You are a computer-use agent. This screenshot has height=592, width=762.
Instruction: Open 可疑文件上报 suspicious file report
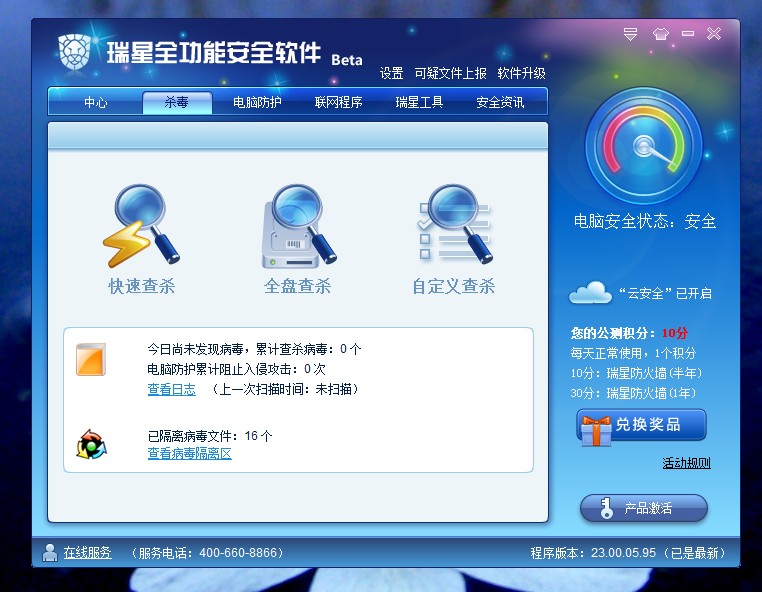point(450,73)
